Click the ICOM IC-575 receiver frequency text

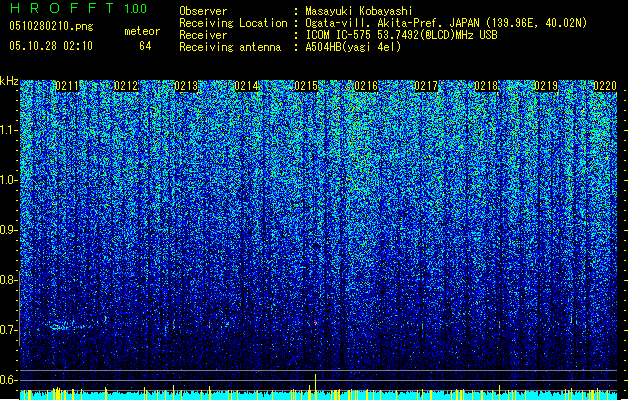tap(401, 35)
